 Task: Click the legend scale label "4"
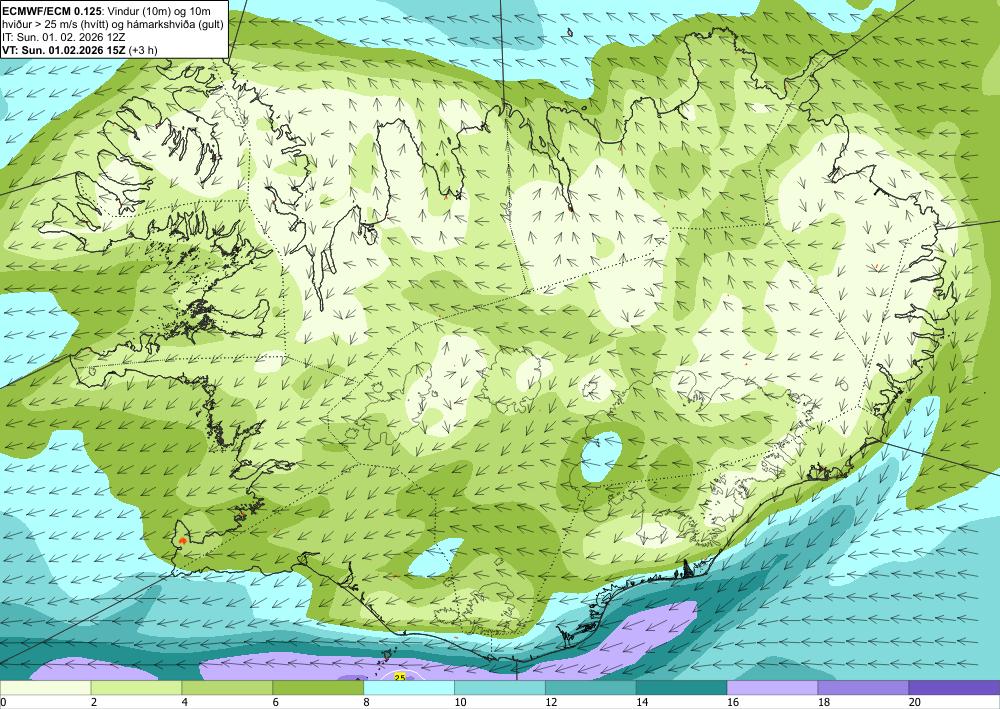pyautogui.click(x=185, y=703)
